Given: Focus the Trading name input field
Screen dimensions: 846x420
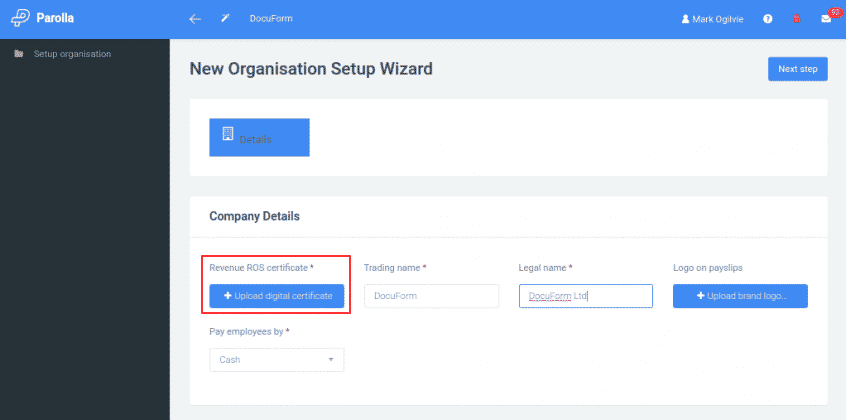Looking at the screenshot, I should click(431, 296).
